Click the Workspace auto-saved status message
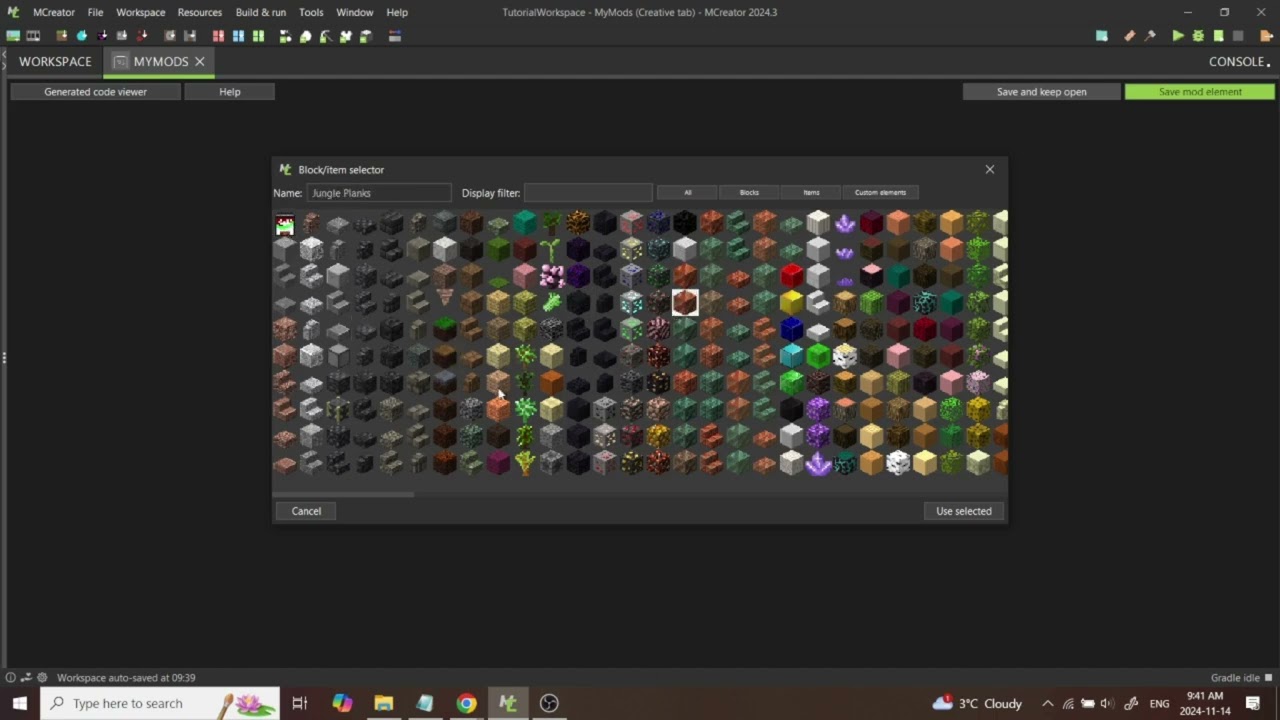 [126, 677]
